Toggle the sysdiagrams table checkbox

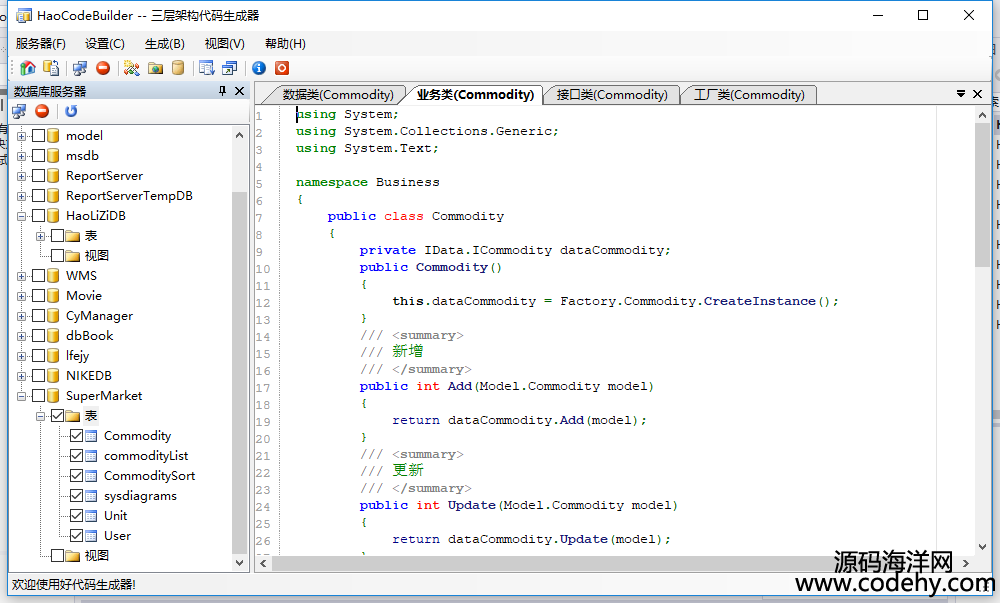click(x=76, y=496)
